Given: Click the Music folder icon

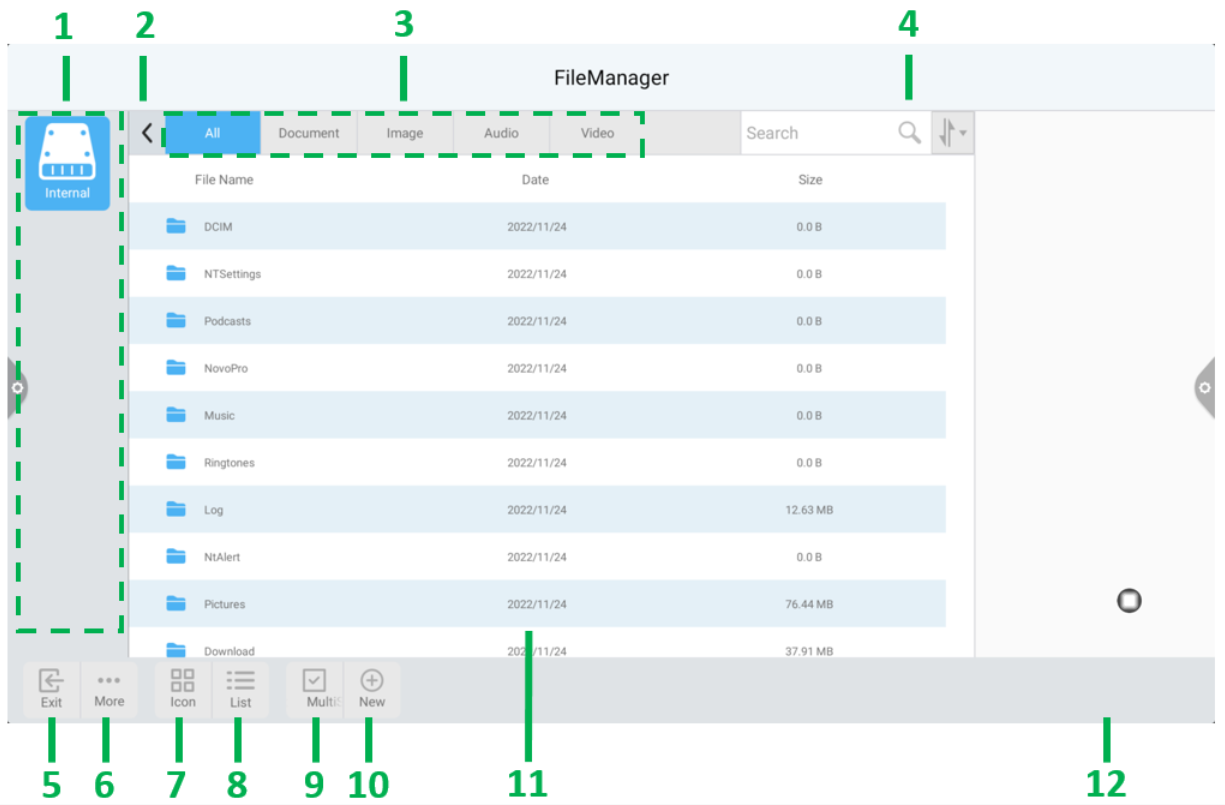Looking at the screenshot, I should (x=176, y=414).
